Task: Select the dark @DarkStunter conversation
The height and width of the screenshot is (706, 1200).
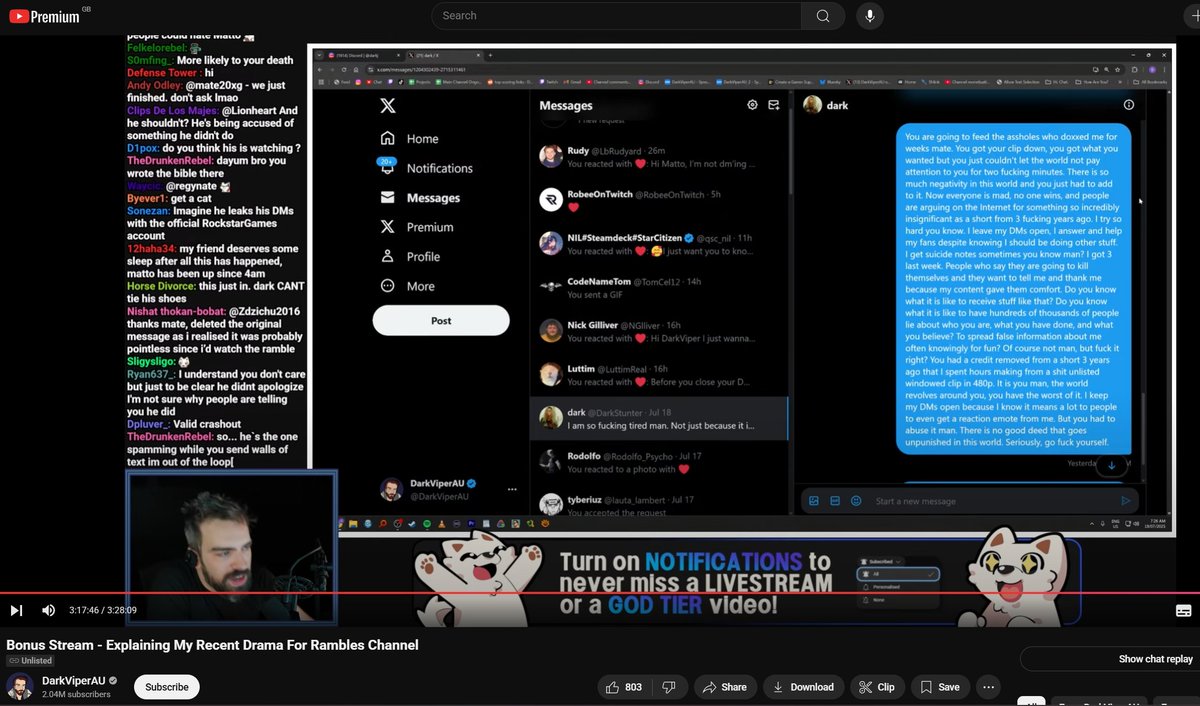Action: pyautogui.click(x=659, y=418)
